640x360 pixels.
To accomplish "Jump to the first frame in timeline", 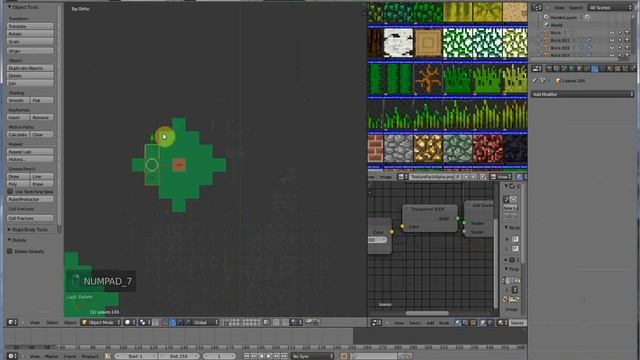I will click(247, 356).
